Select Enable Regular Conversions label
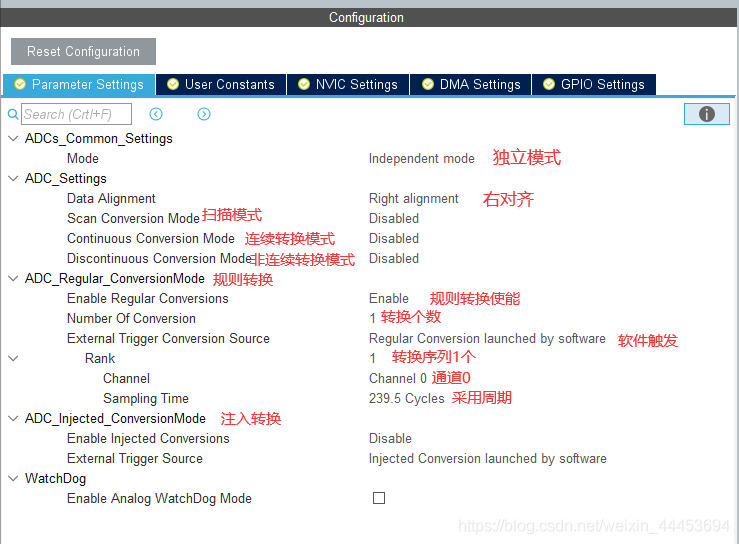739x544 pixels. click(148, 299)
